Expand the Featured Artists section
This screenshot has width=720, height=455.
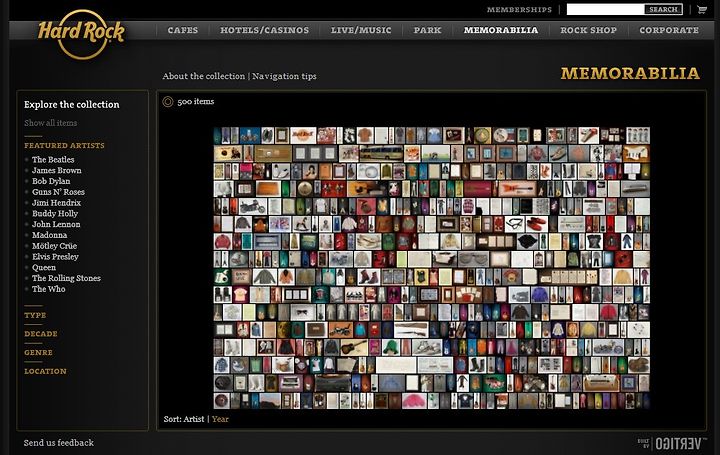click(64, 146)
